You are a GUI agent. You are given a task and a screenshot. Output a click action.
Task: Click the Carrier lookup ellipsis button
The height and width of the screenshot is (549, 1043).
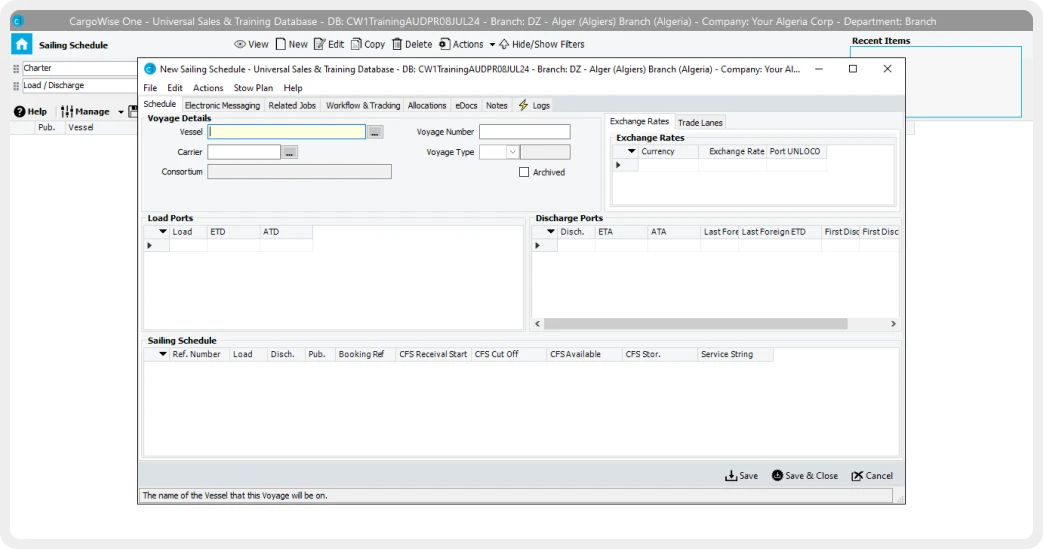(289, 152)
